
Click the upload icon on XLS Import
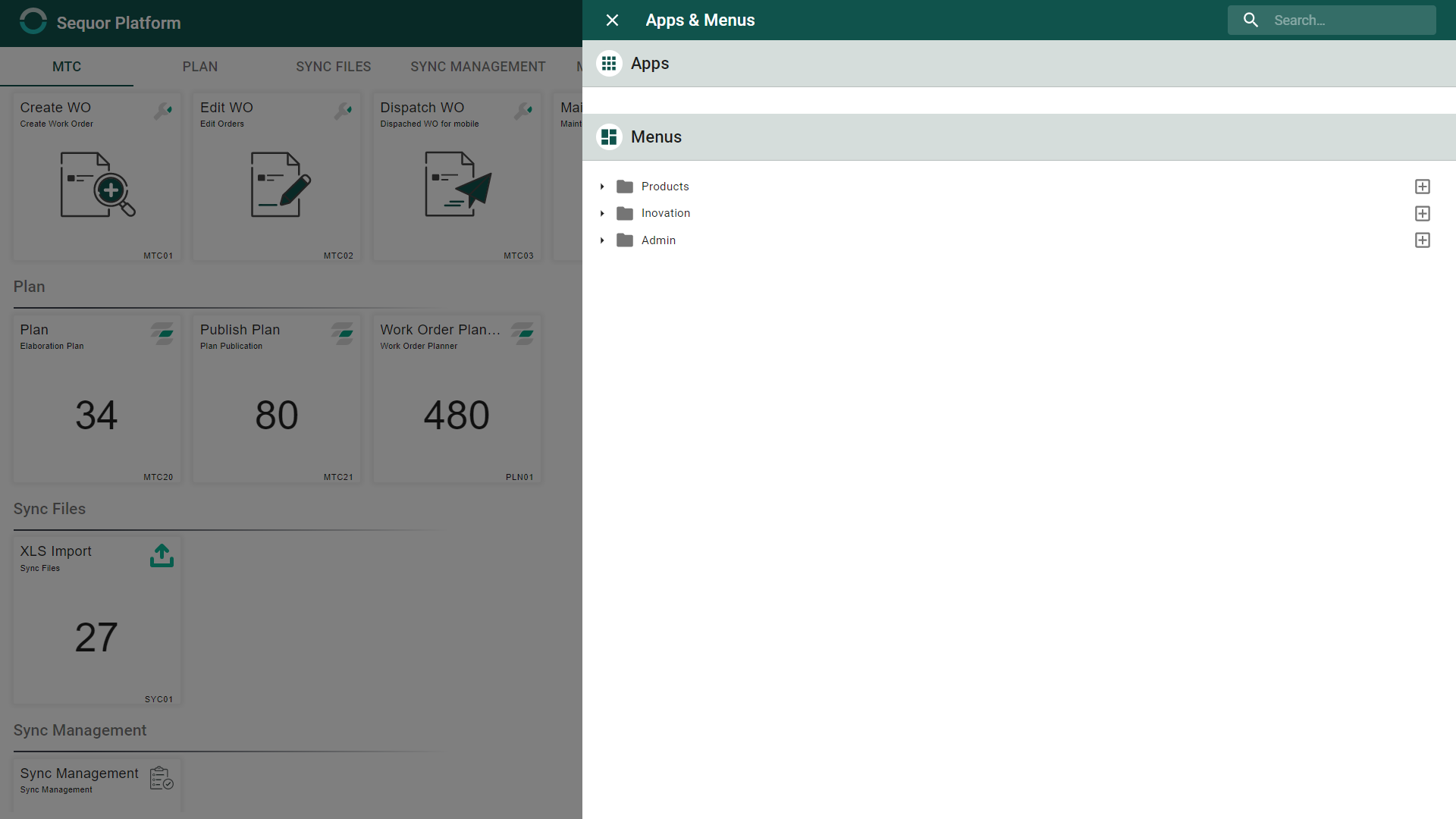click(162, 556)
